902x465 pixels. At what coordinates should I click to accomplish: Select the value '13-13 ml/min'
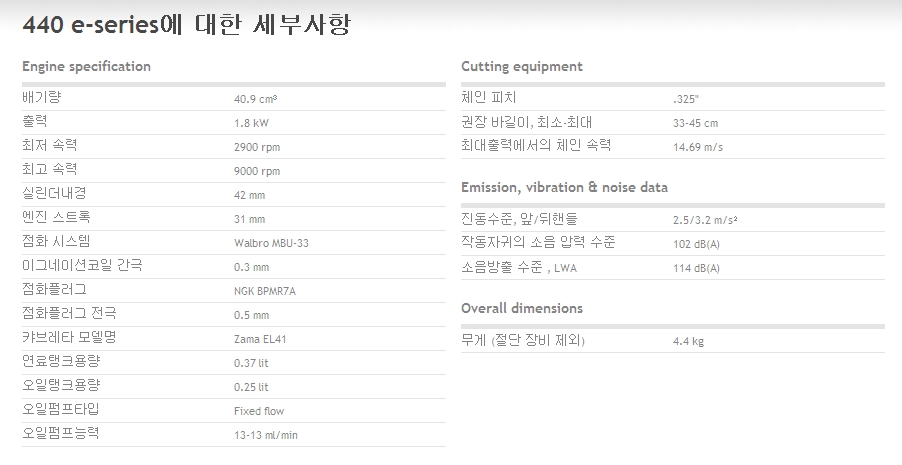click(x=266, y=436)
